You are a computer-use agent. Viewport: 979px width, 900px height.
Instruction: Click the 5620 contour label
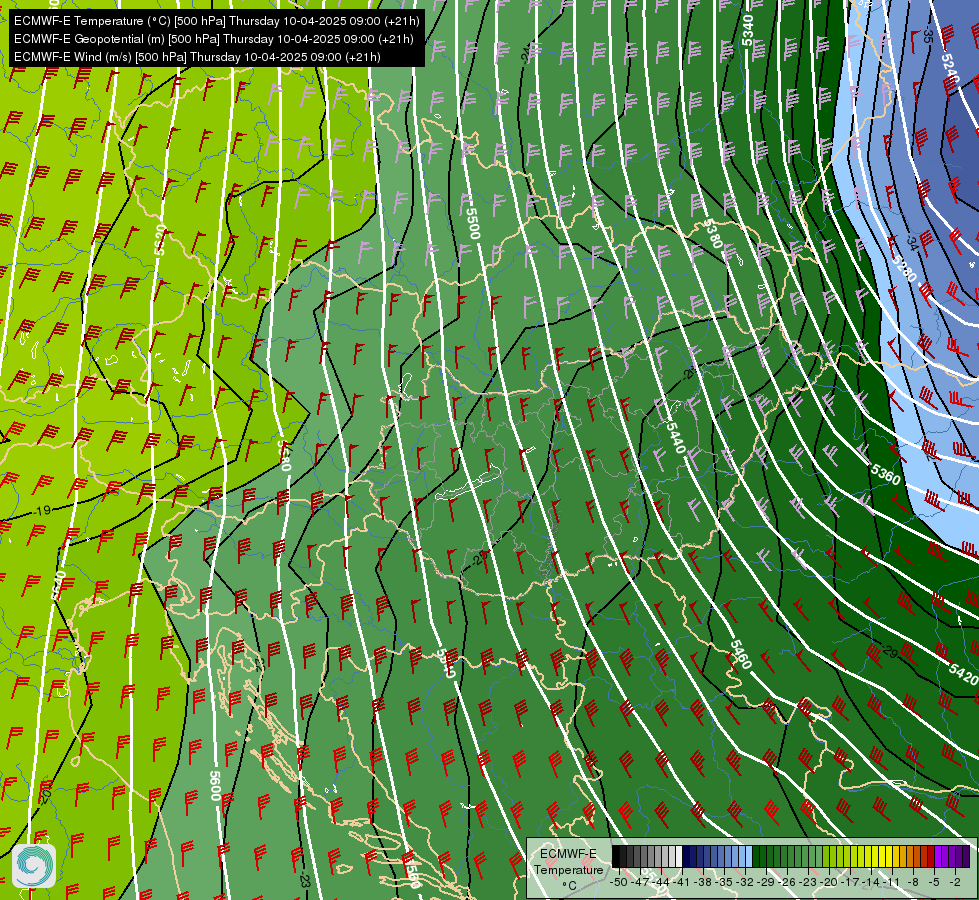pyautogui.click(x=160, y=240)
